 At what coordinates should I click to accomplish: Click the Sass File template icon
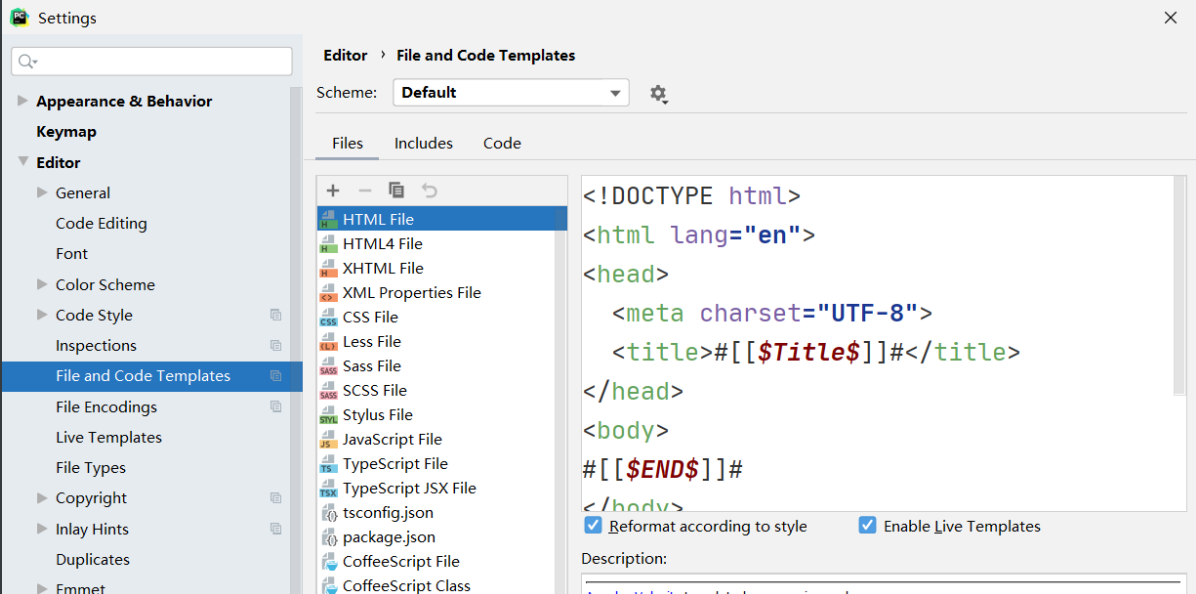pos(328,366)
